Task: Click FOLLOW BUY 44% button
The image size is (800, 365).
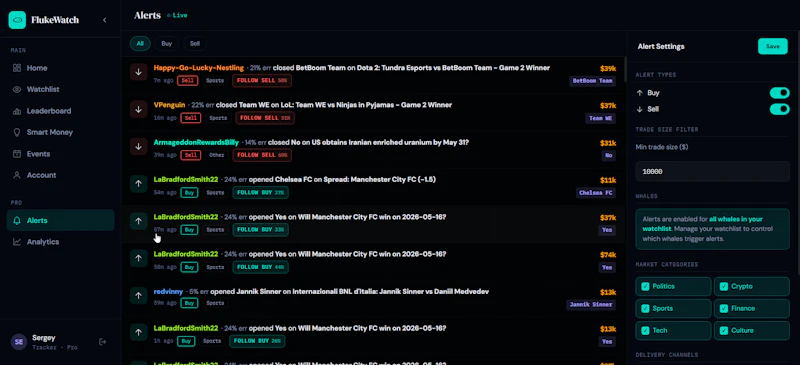Action: [x=260, y=267]
